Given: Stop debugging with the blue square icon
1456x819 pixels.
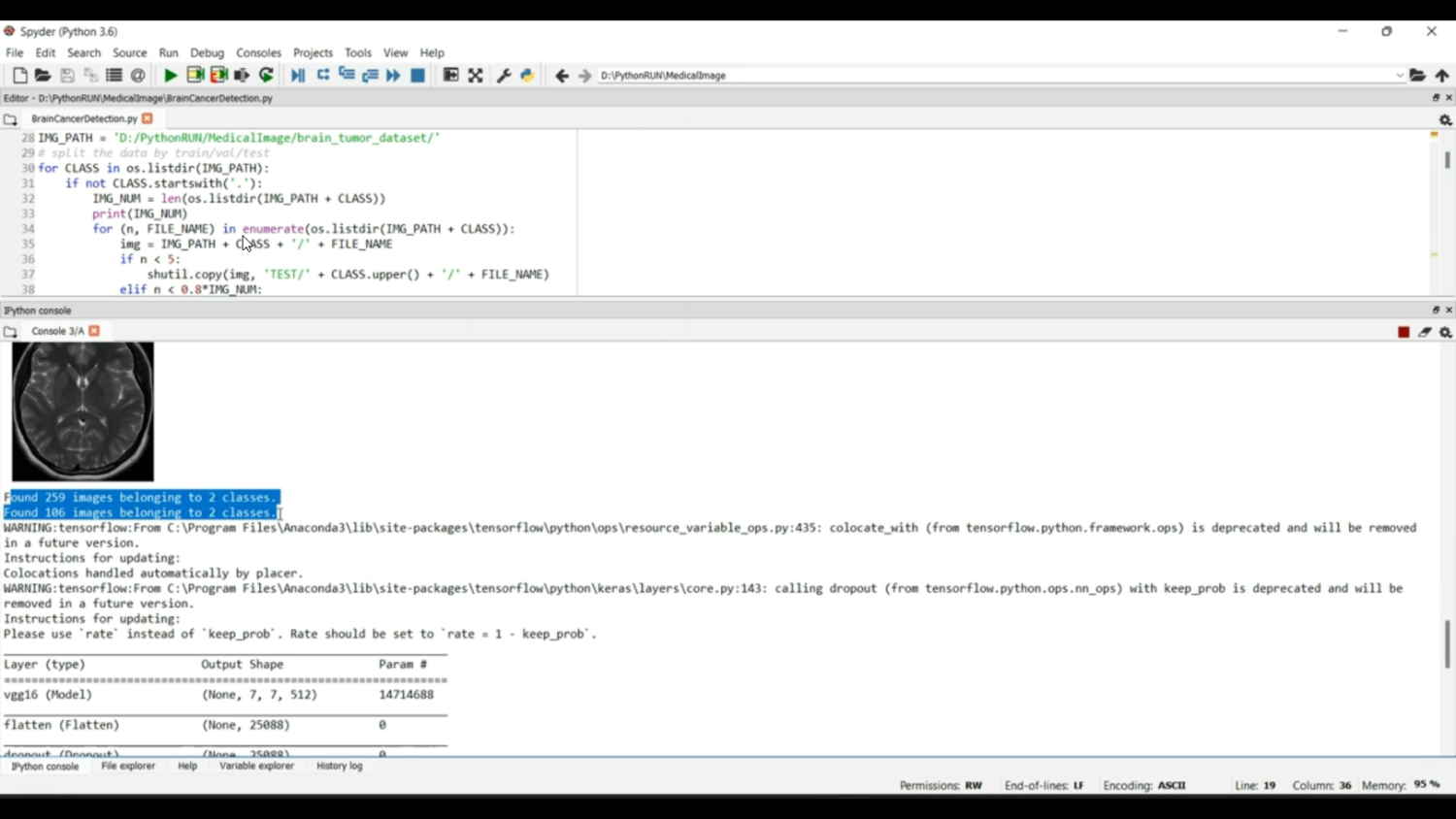Looking at the screenshot, I should tap(418, 76).
